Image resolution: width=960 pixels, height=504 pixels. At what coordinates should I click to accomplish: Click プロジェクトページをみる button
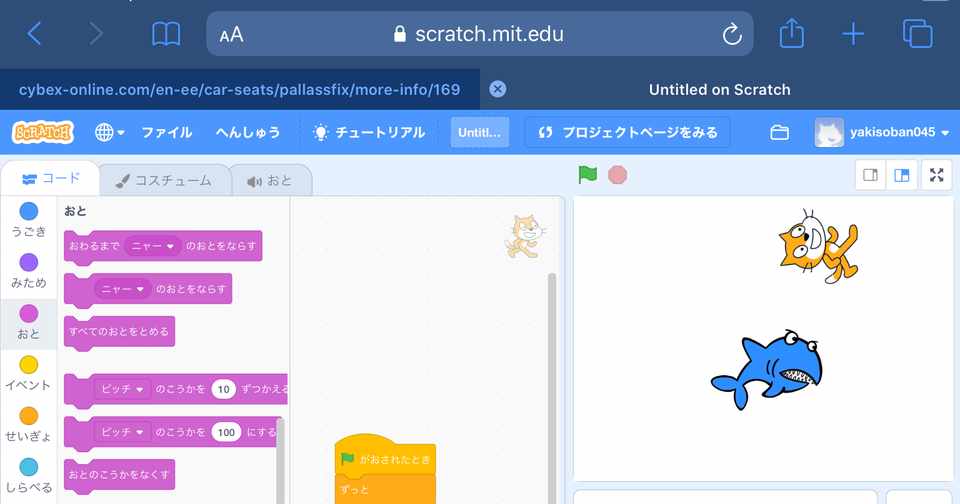(628, 132)
